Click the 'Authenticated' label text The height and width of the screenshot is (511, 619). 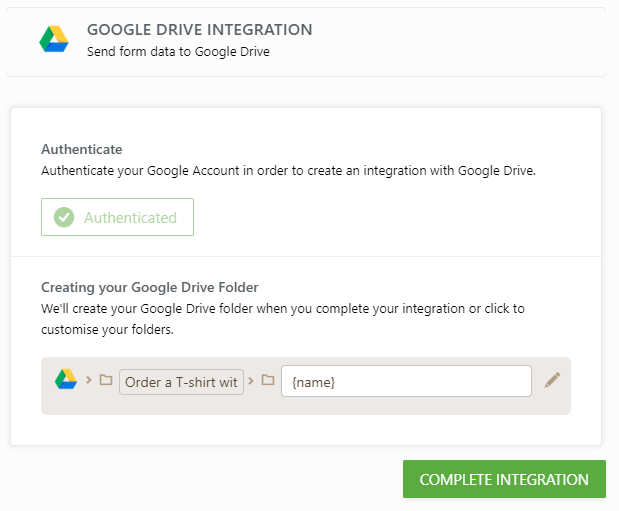click(130, 217)
